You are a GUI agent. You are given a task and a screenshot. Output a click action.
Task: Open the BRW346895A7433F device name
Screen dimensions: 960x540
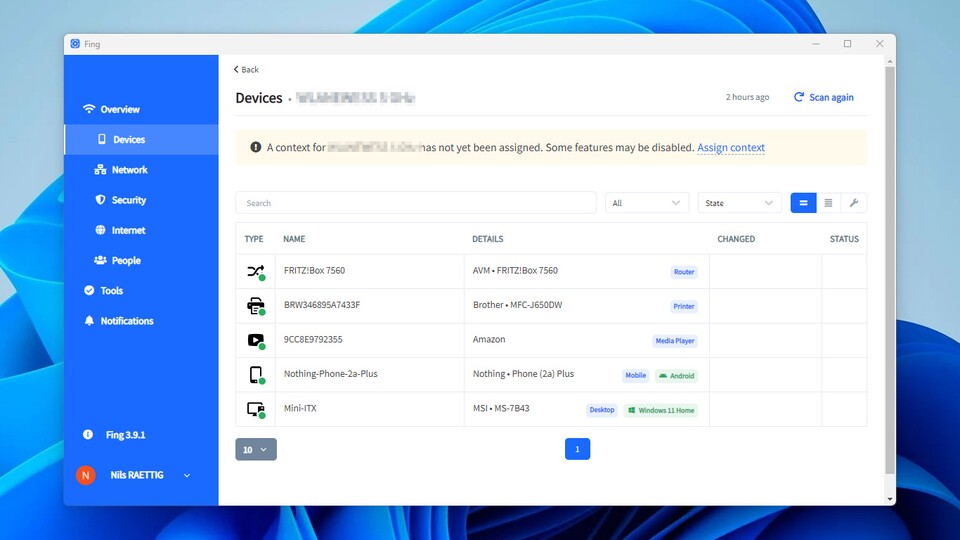(x=321, y=304)
